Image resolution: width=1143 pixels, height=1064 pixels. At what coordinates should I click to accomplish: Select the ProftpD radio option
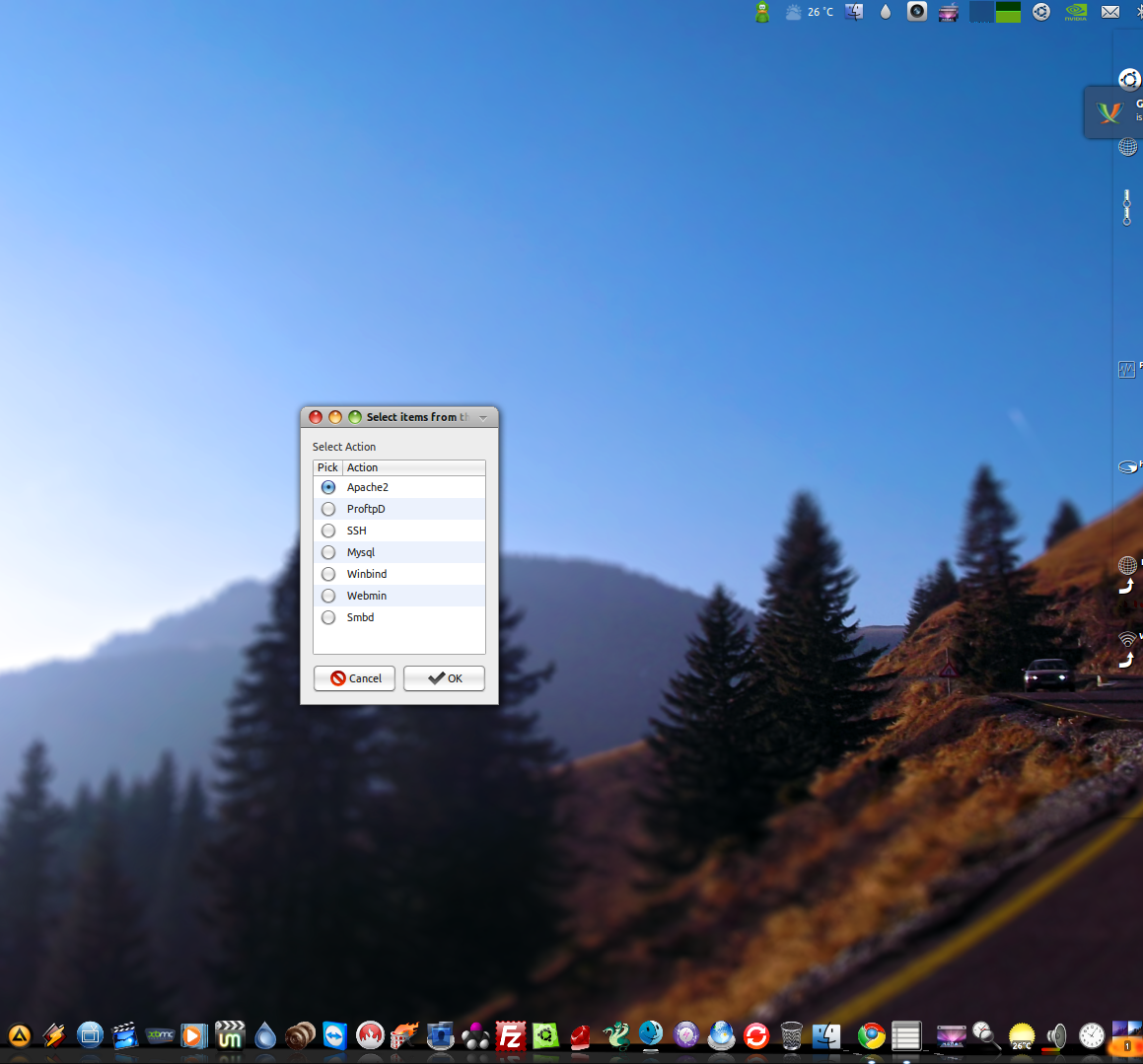pos(328,509)
